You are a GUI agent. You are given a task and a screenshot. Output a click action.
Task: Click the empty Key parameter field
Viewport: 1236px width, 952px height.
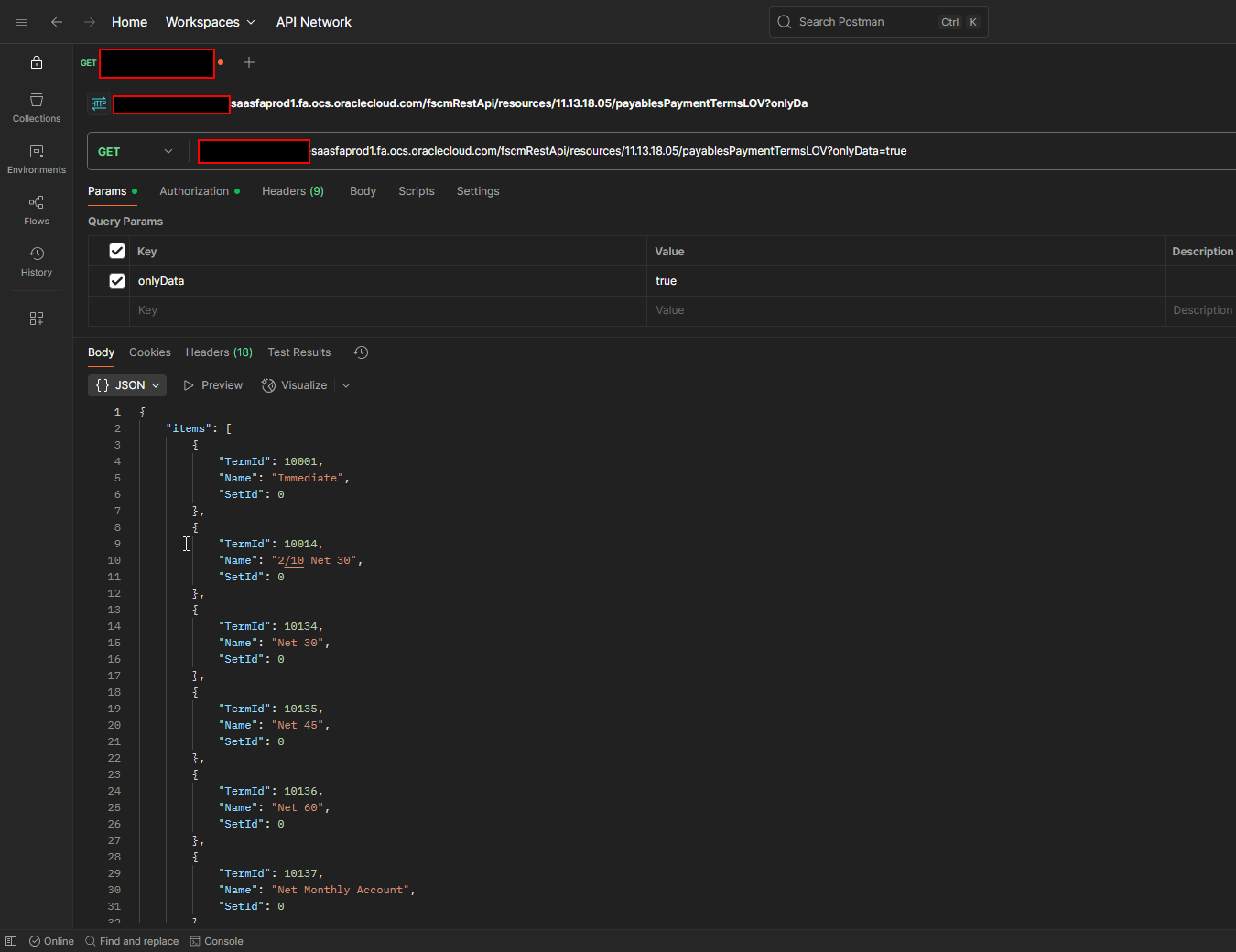(387, 310)
